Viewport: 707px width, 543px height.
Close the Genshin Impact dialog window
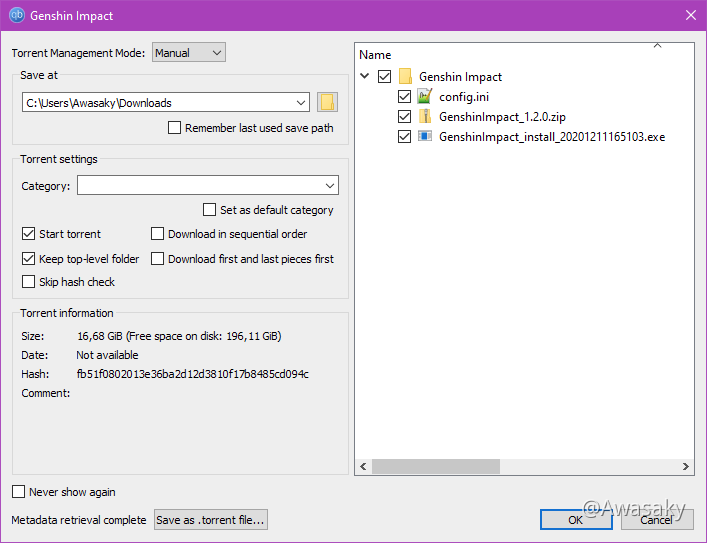click(x=690, y=15)
